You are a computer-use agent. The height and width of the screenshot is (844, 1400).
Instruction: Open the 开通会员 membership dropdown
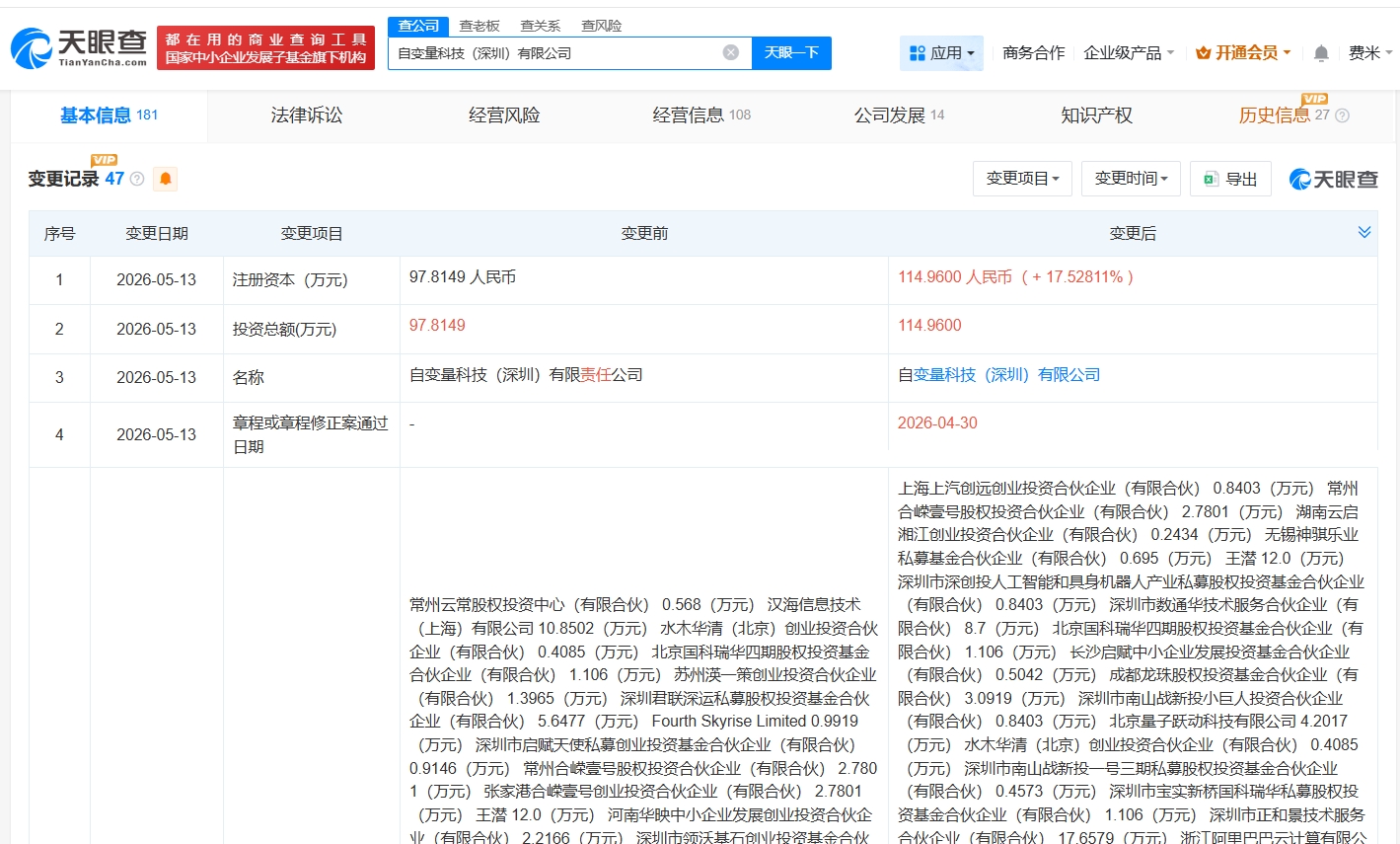coord(1243,53)
